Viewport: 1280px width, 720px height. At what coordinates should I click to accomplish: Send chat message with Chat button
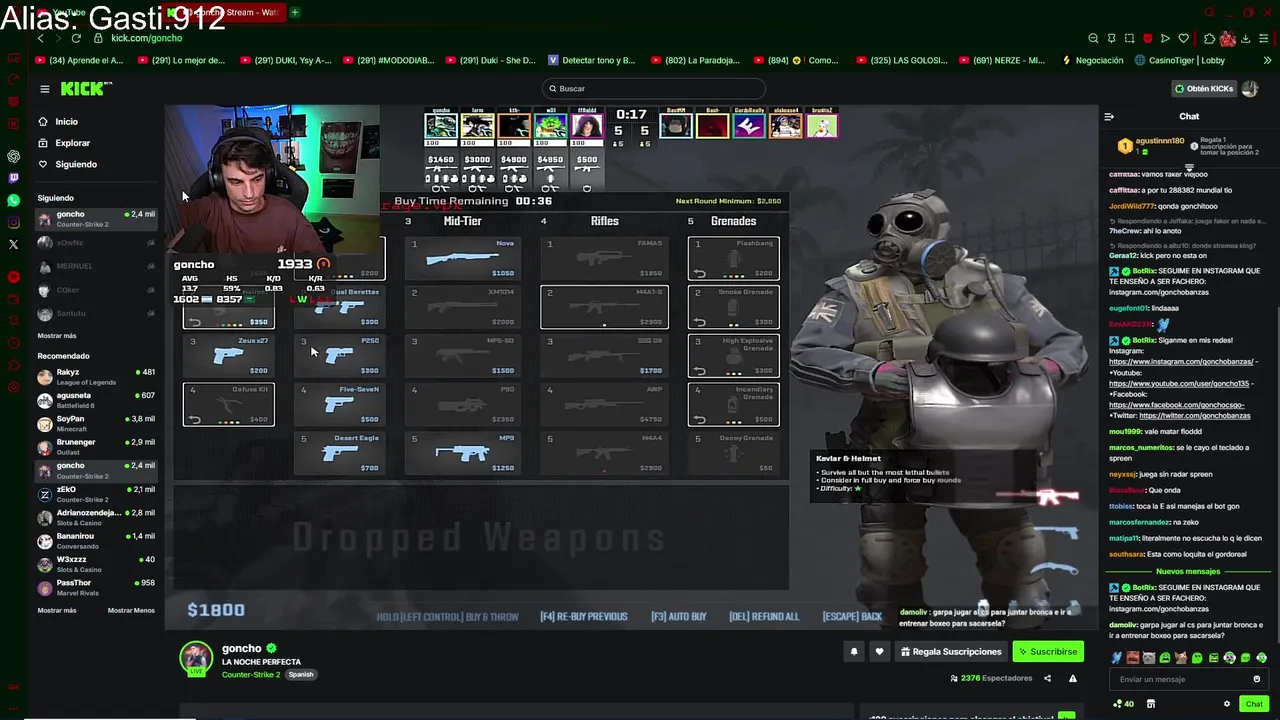(1254, 704)
